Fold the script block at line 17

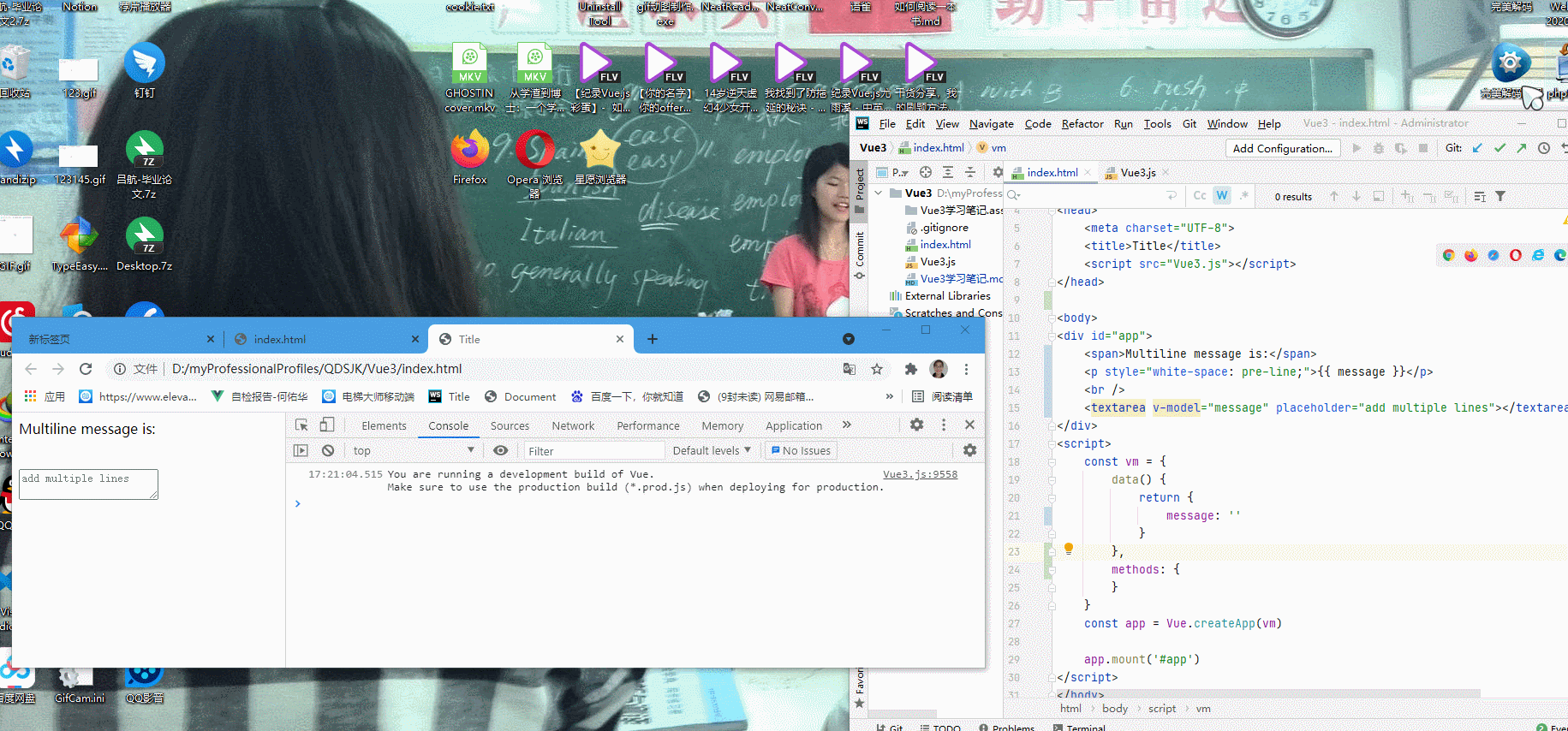(x=1051, y=443)
